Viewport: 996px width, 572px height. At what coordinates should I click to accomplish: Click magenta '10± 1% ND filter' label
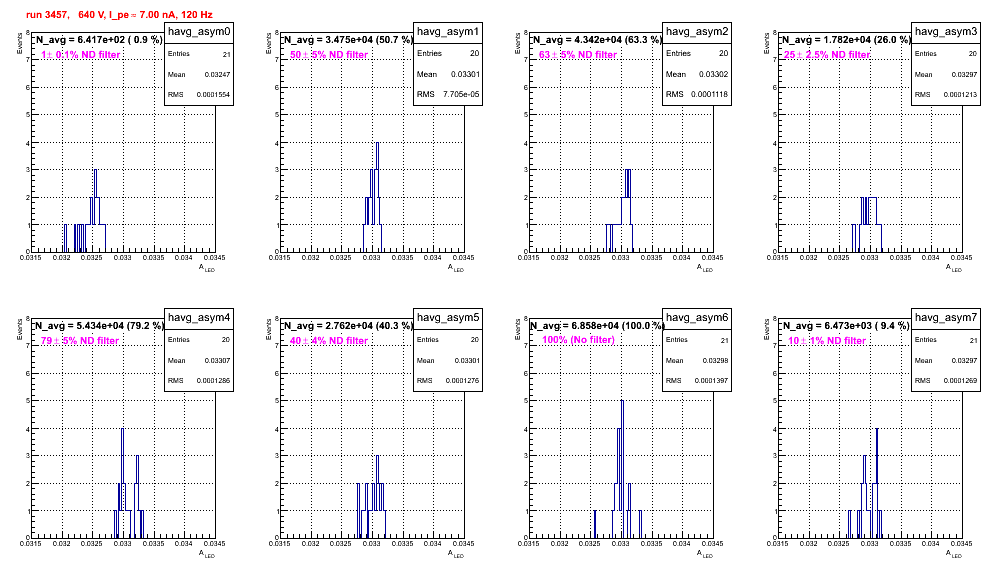click(x=827, y=341)
